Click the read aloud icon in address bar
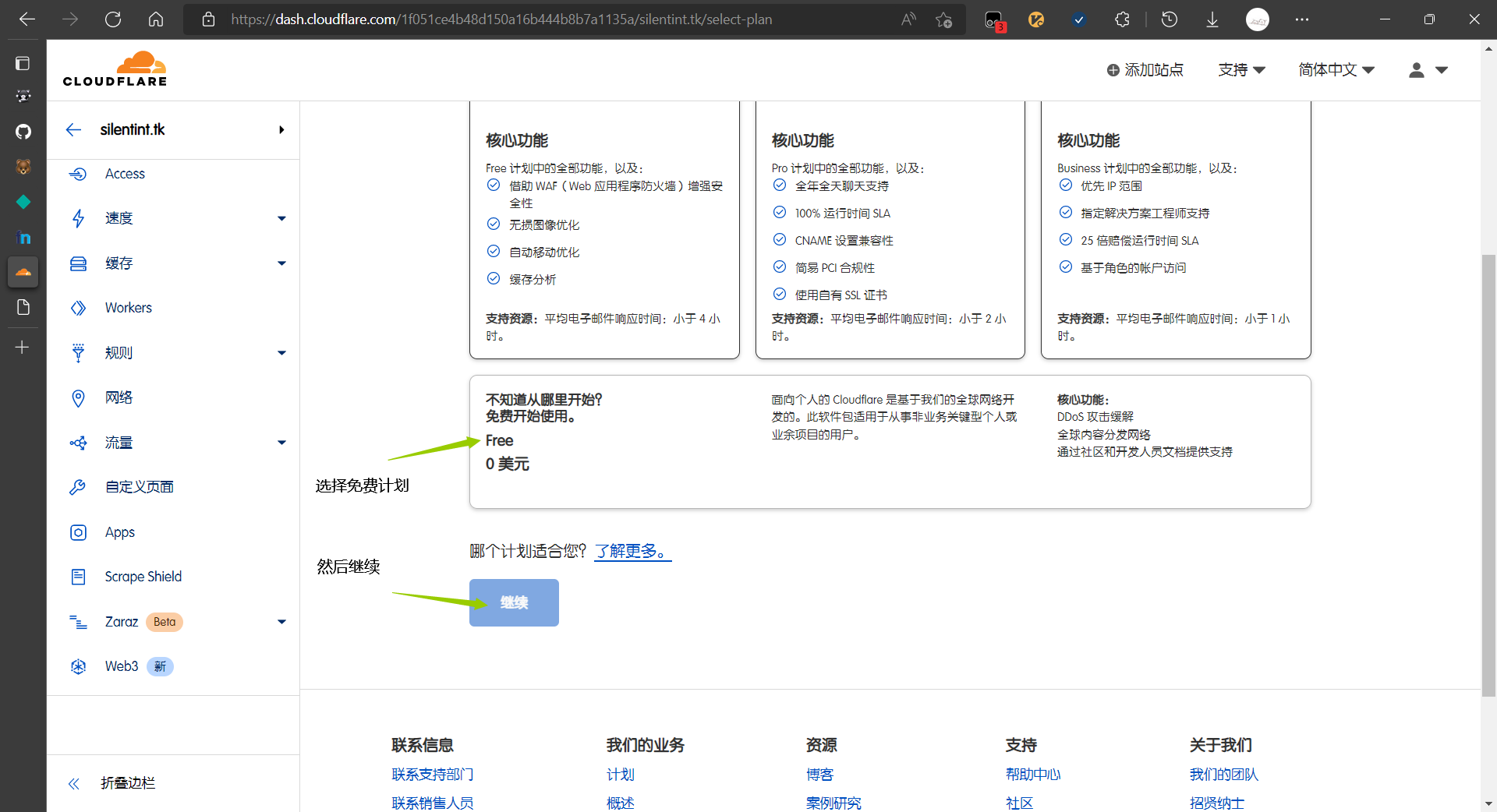Screen dimensions: 1497x812 point(908,19)
